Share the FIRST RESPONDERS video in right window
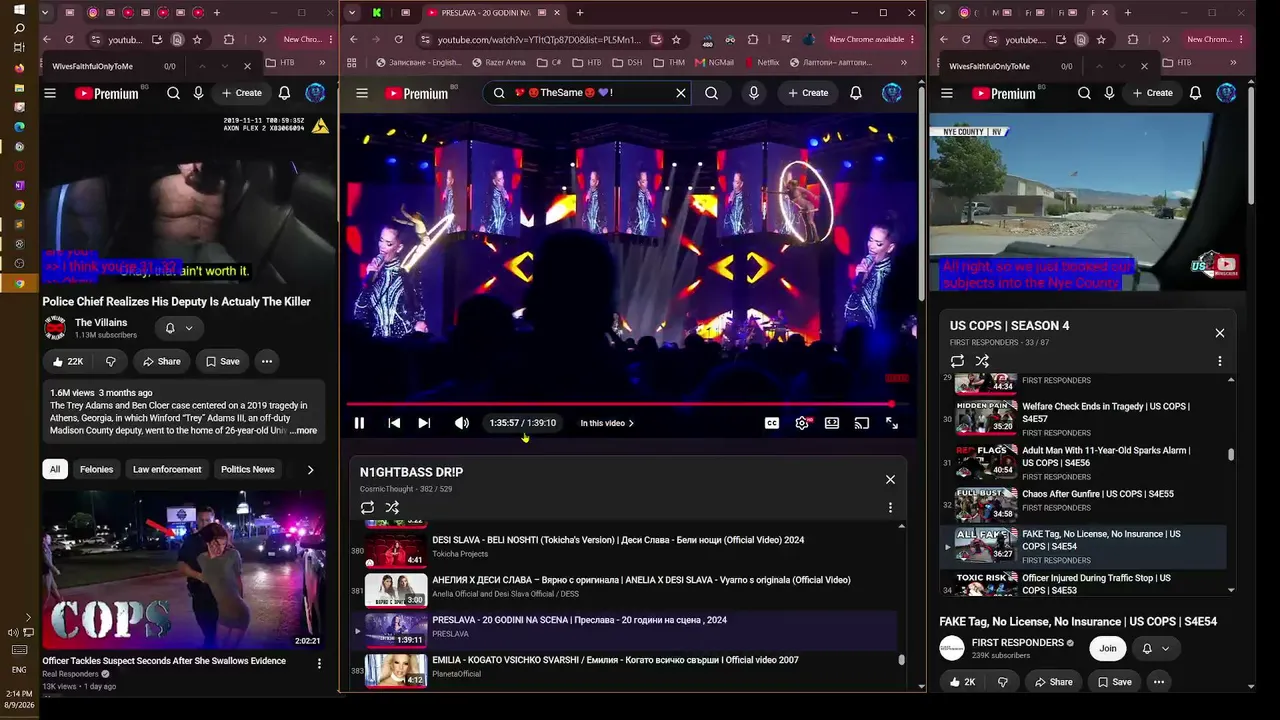The height and width of the screenshot is (720, 1280). (x=1053, y=682)
